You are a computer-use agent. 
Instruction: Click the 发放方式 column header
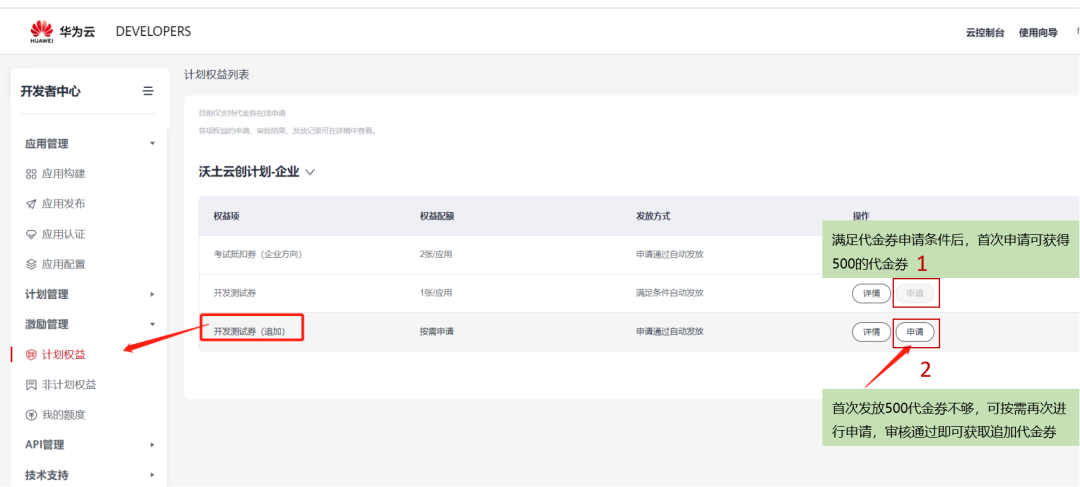point(653,216)
